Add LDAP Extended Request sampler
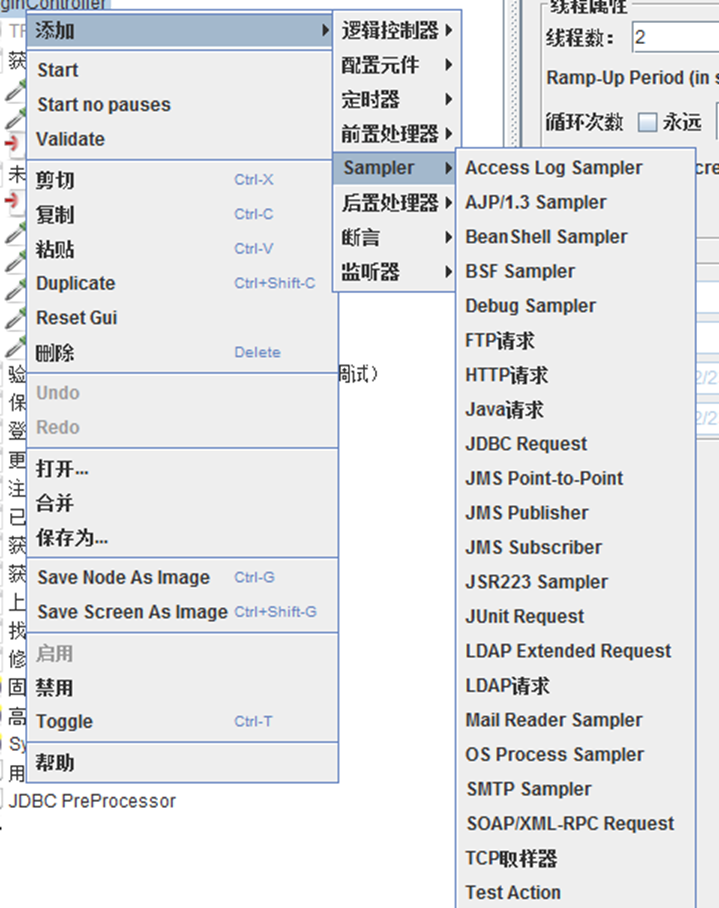 tap(576, 651)
